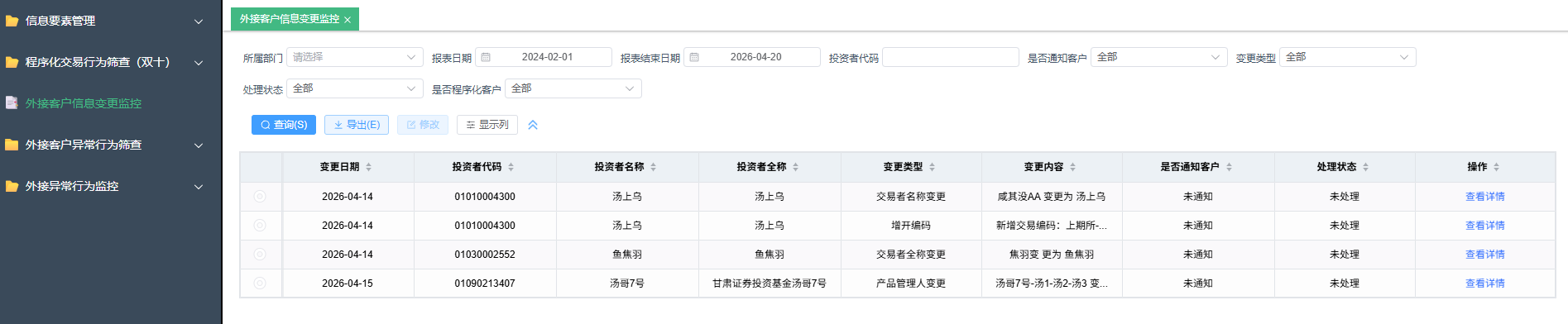Image resolution: width=1568 pixels, height=324 pixels.
Task: Open 程序化交易行为筛查（双十） sidebar menu
Action: click(x=110, y=62)
